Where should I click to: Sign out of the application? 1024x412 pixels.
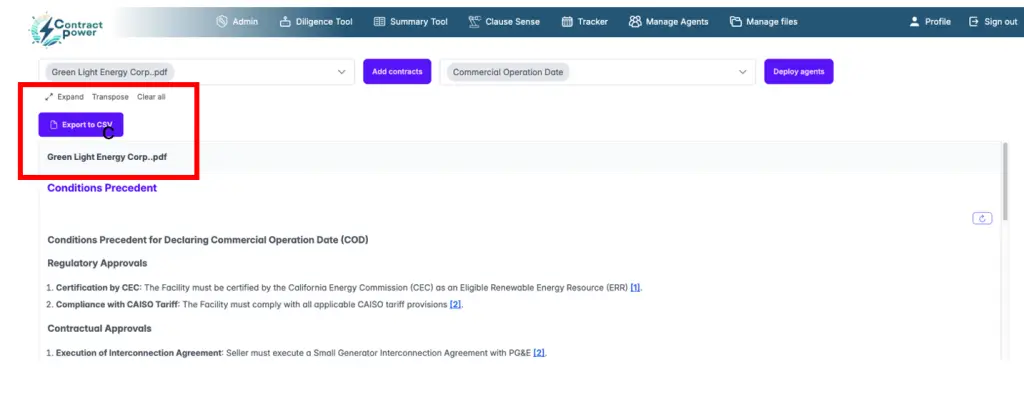click(x=993, y=22)
